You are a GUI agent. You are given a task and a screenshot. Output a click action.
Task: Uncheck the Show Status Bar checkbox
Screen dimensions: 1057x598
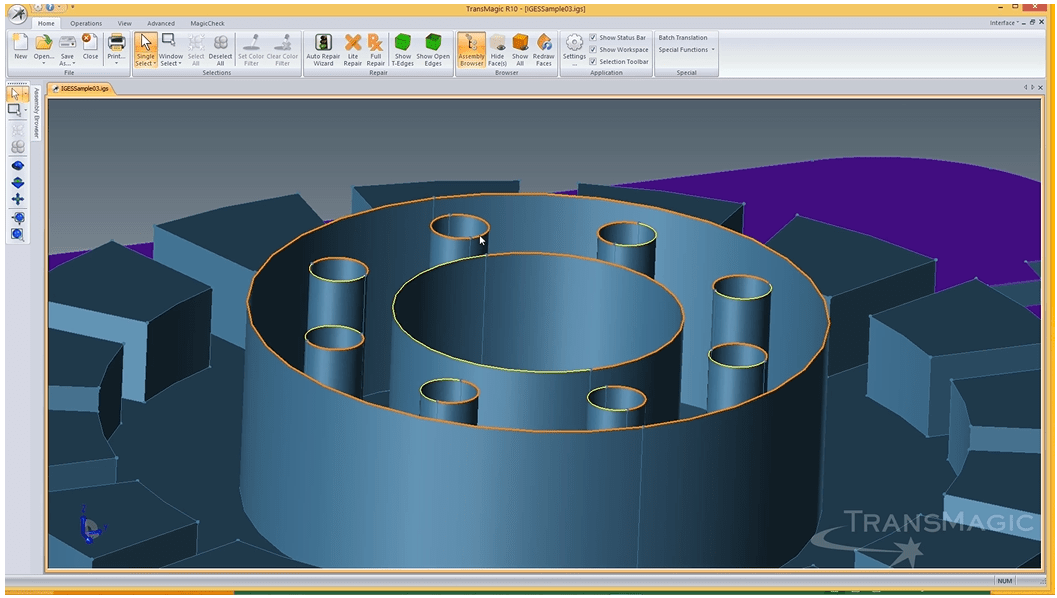click(593, 38)
